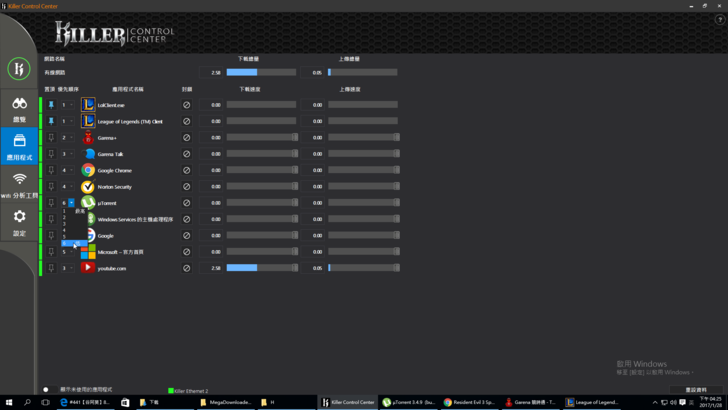This screenshot has width=728, height=410.
Task: Block Windows Services host process
Action: 187,219
